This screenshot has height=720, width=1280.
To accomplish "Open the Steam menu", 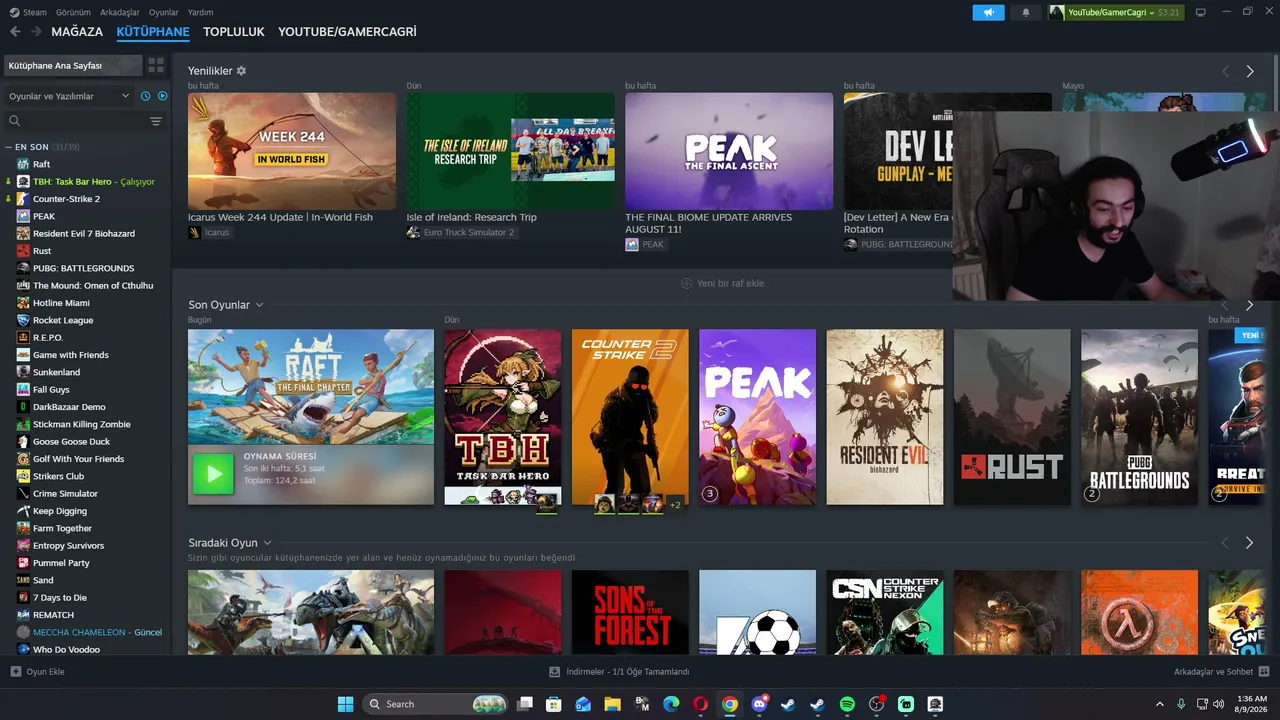I will (29, 12).
